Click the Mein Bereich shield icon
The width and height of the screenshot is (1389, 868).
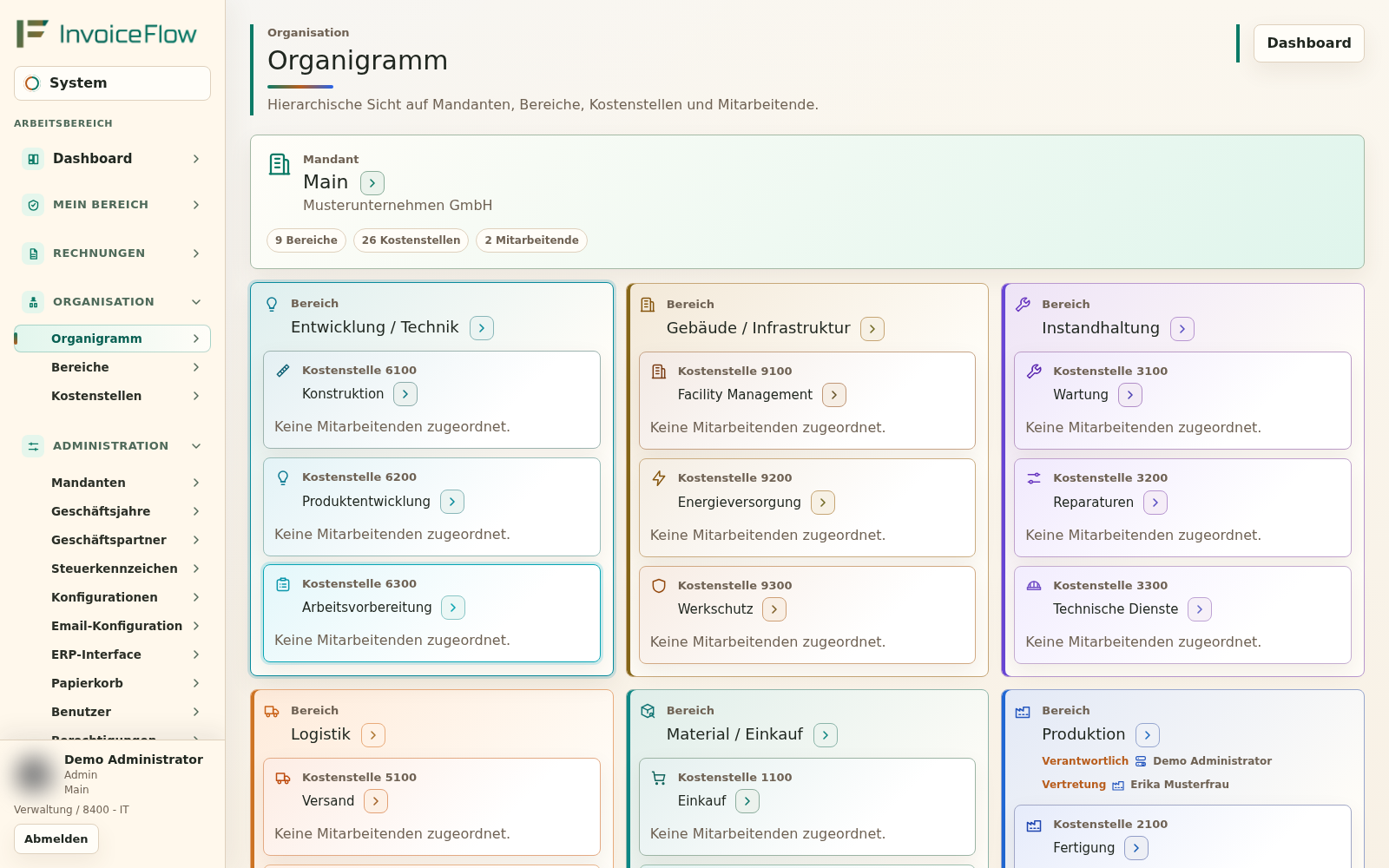coord(33,205)
